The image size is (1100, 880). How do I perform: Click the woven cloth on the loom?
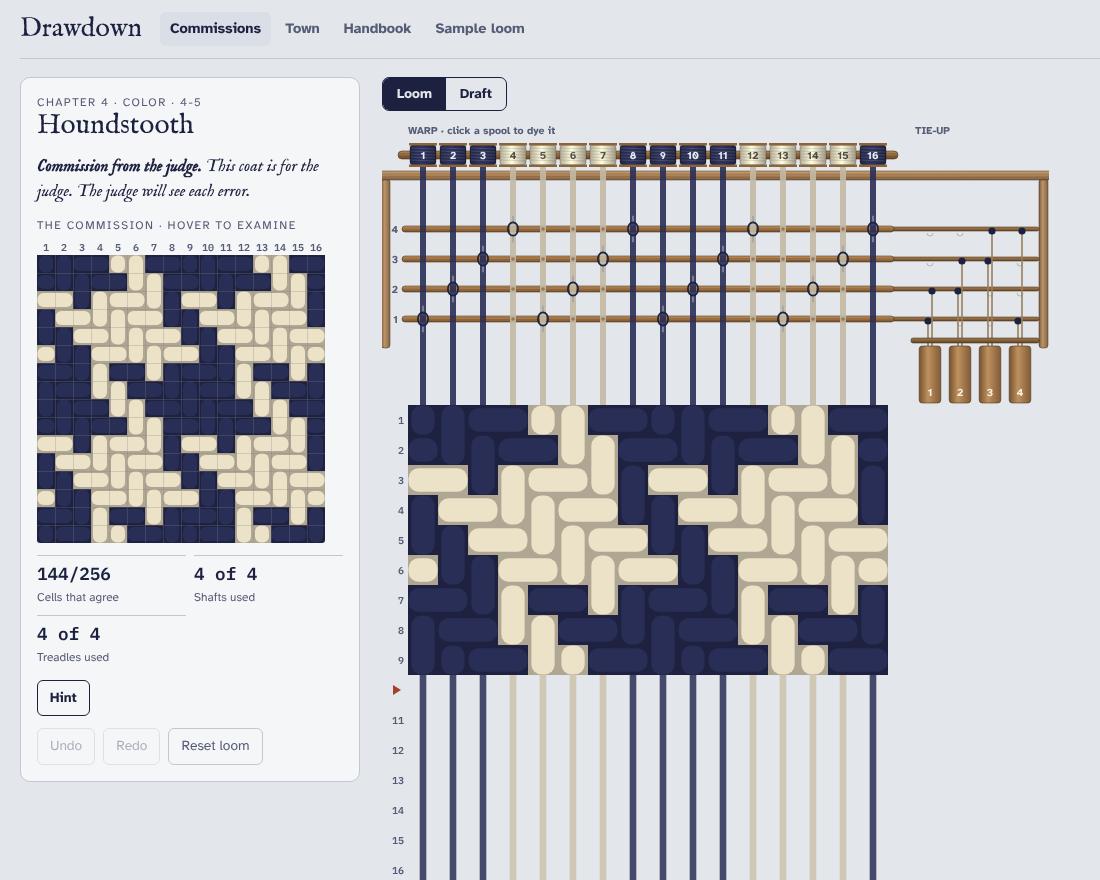tap(648, 540)
